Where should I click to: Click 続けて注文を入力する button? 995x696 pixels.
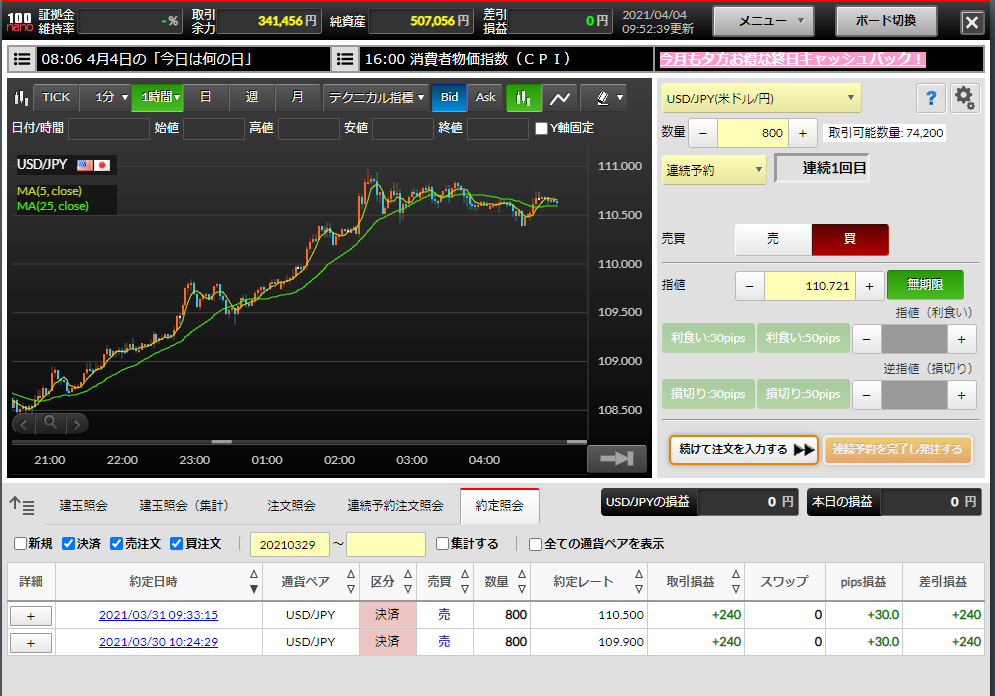point(744,450)
